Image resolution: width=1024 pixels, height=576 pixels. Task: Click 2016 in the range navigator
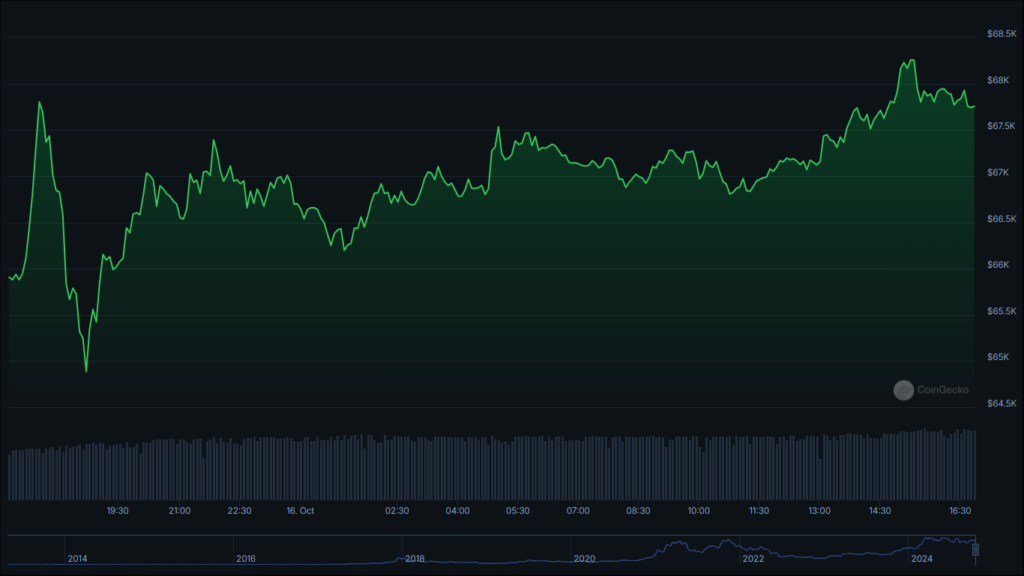point(246,558)
